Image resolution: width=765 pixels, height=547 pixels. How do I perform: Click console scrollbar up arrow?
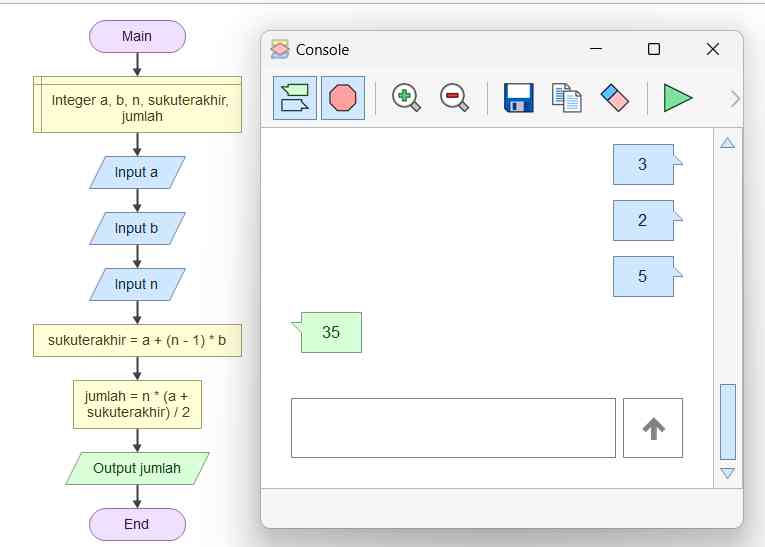coord(727,142)
